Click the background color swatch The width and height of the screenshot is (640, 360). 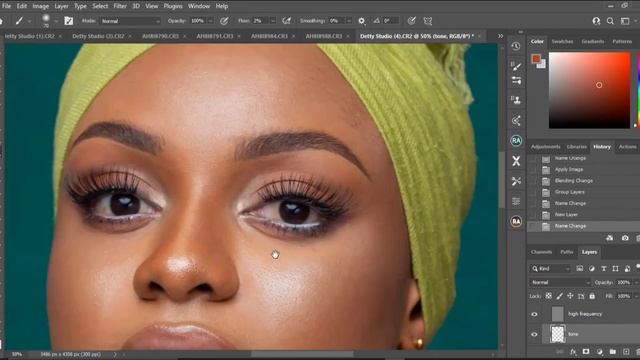tap(542, 65)
